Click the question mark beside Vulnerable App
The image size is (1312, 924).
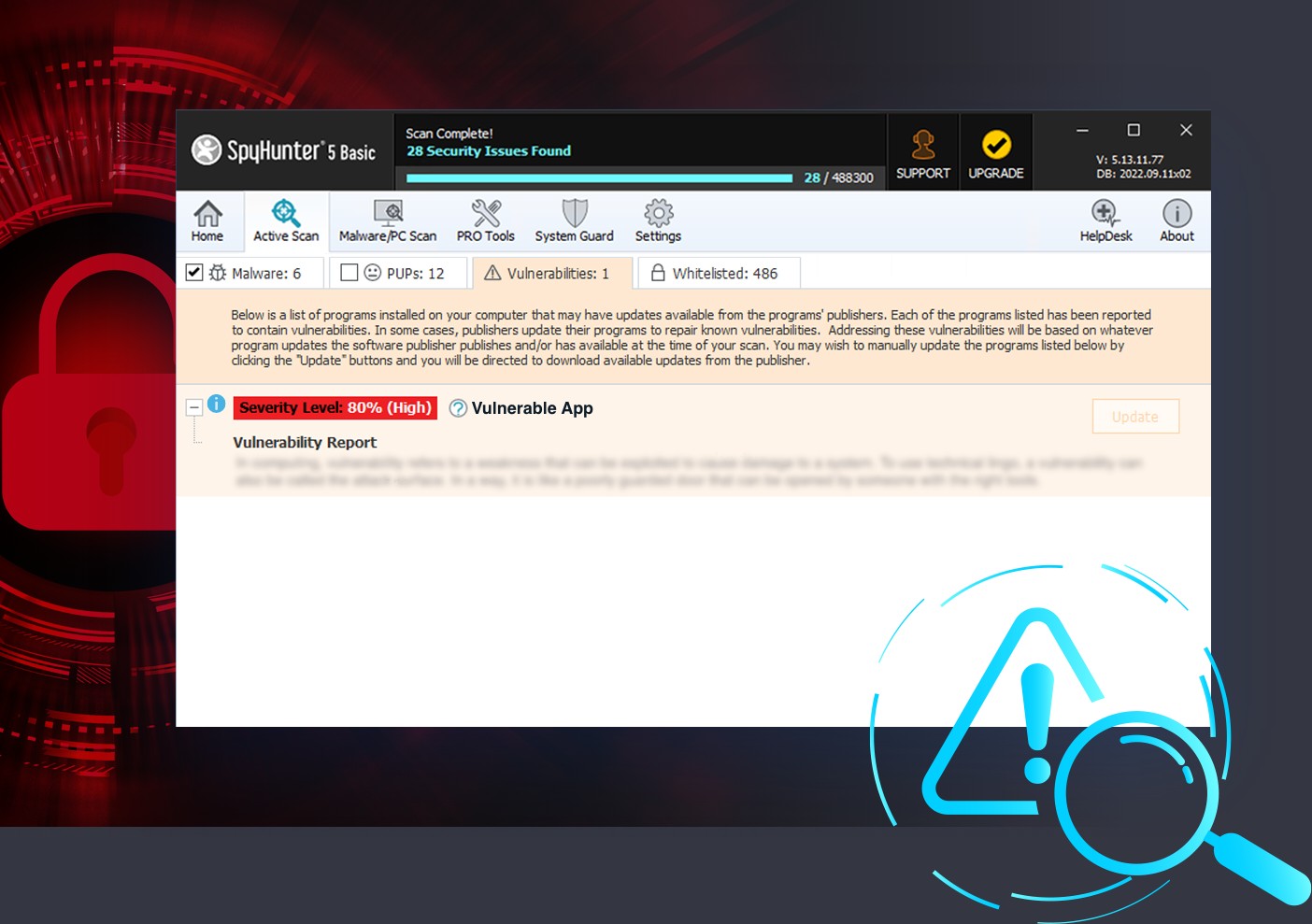point(456,408)
